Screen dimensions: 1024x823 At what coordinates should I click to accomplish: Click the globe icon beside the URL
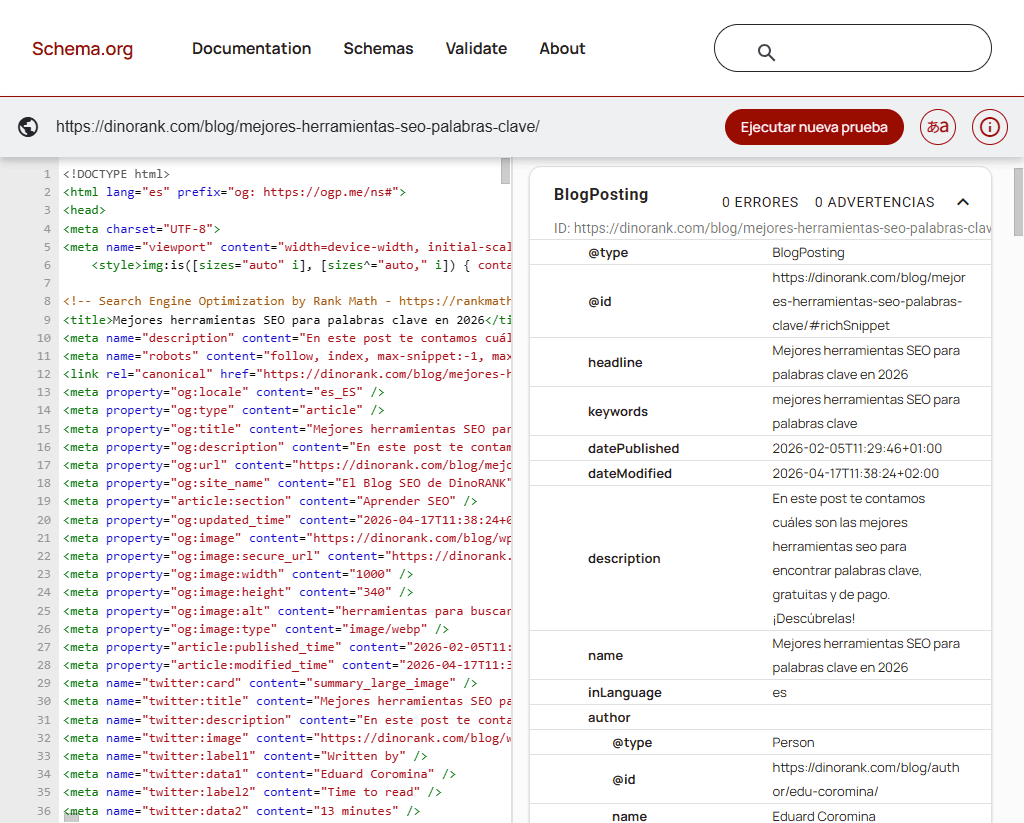(x=28, y=127)
